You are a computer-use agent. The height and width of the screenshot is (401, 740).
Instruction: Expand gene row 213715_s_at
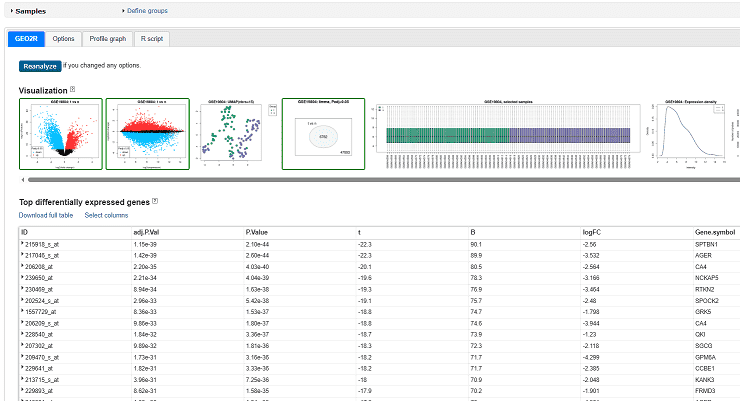23,379
